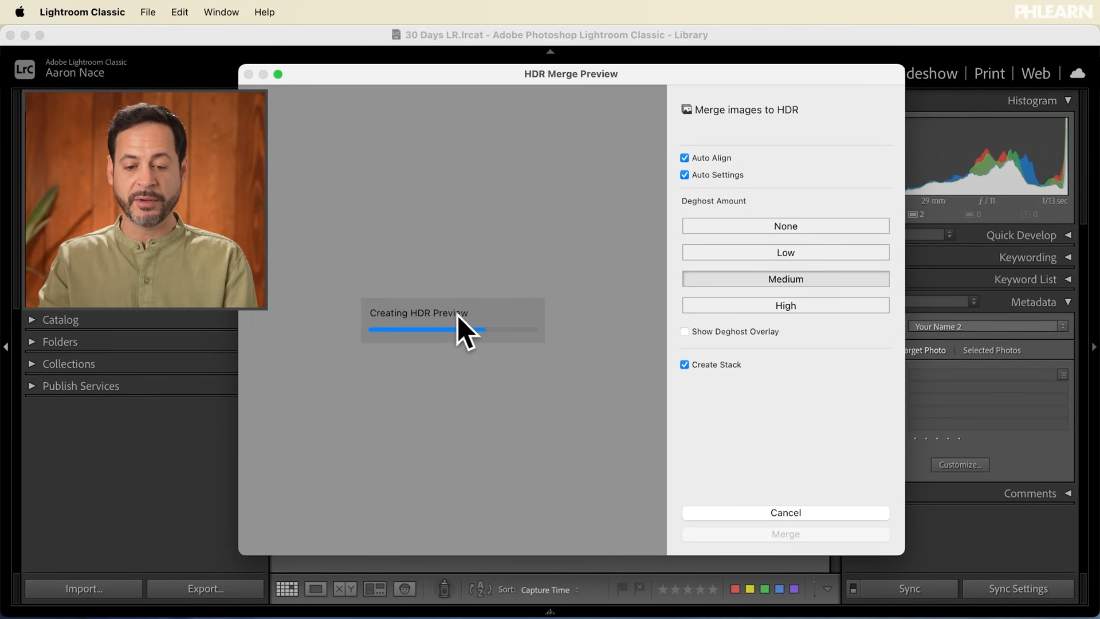
Task: Click the top module panel collapse arrow
Action: pos(550,51)
